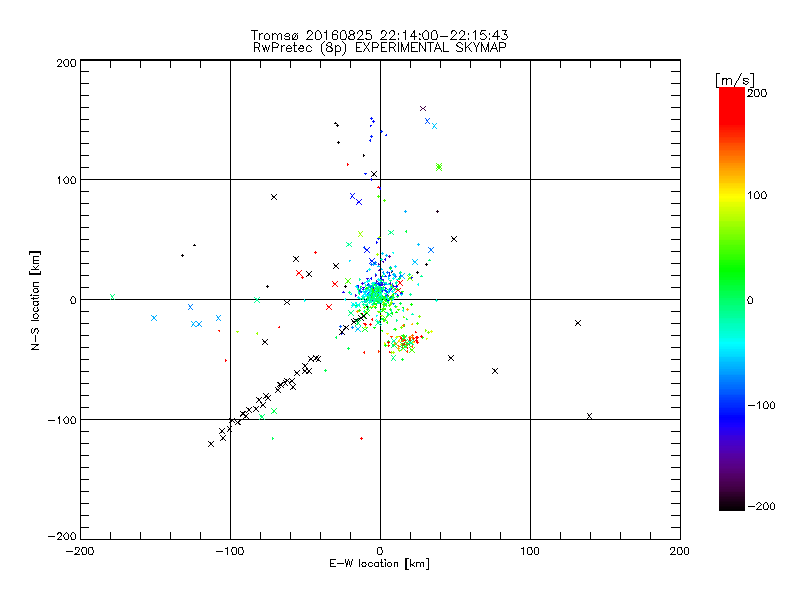Click the color bar's "0" label

pyautogui.click(x=750, y=301)
